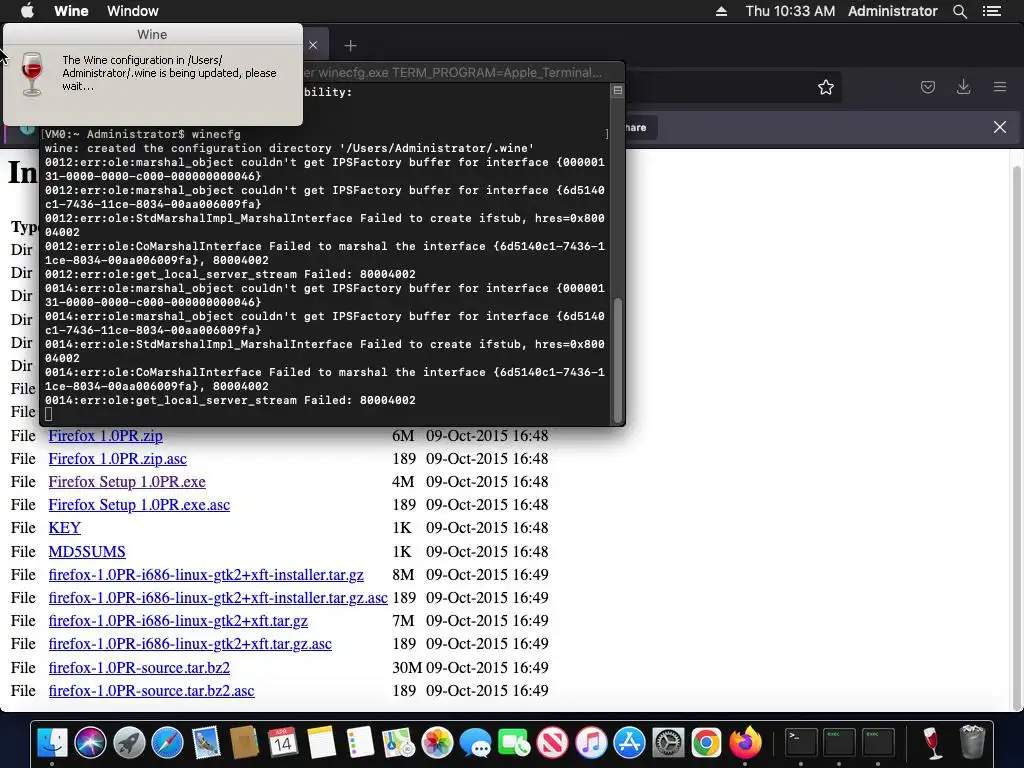
Task: Bookmark this page with star icon
Action: point(825,88)
